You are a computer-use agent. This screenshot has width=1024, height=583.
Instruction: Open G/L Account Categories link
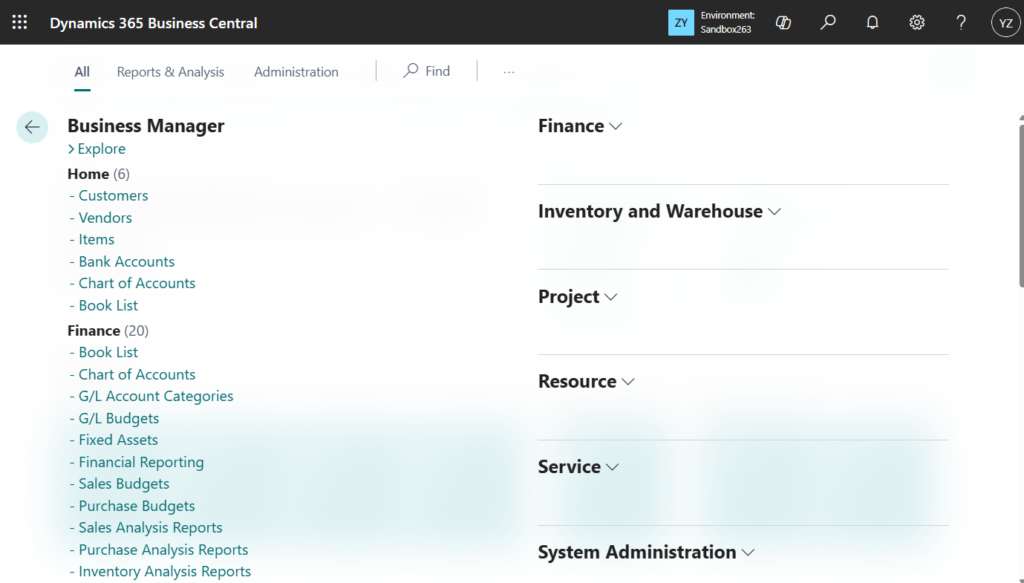click(155, 396)
